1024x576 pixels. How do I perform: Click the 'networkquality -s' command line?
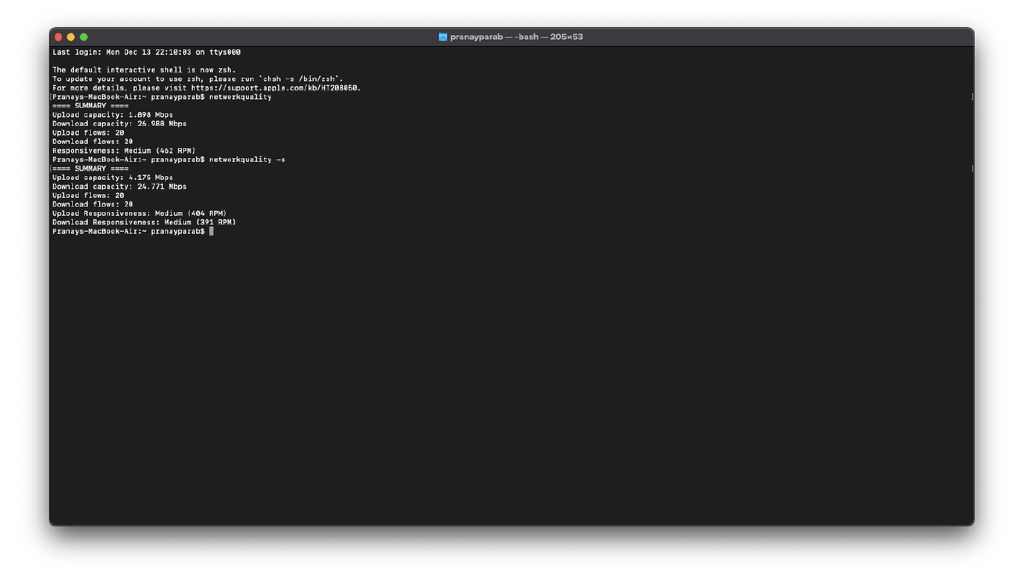(168, 160)
